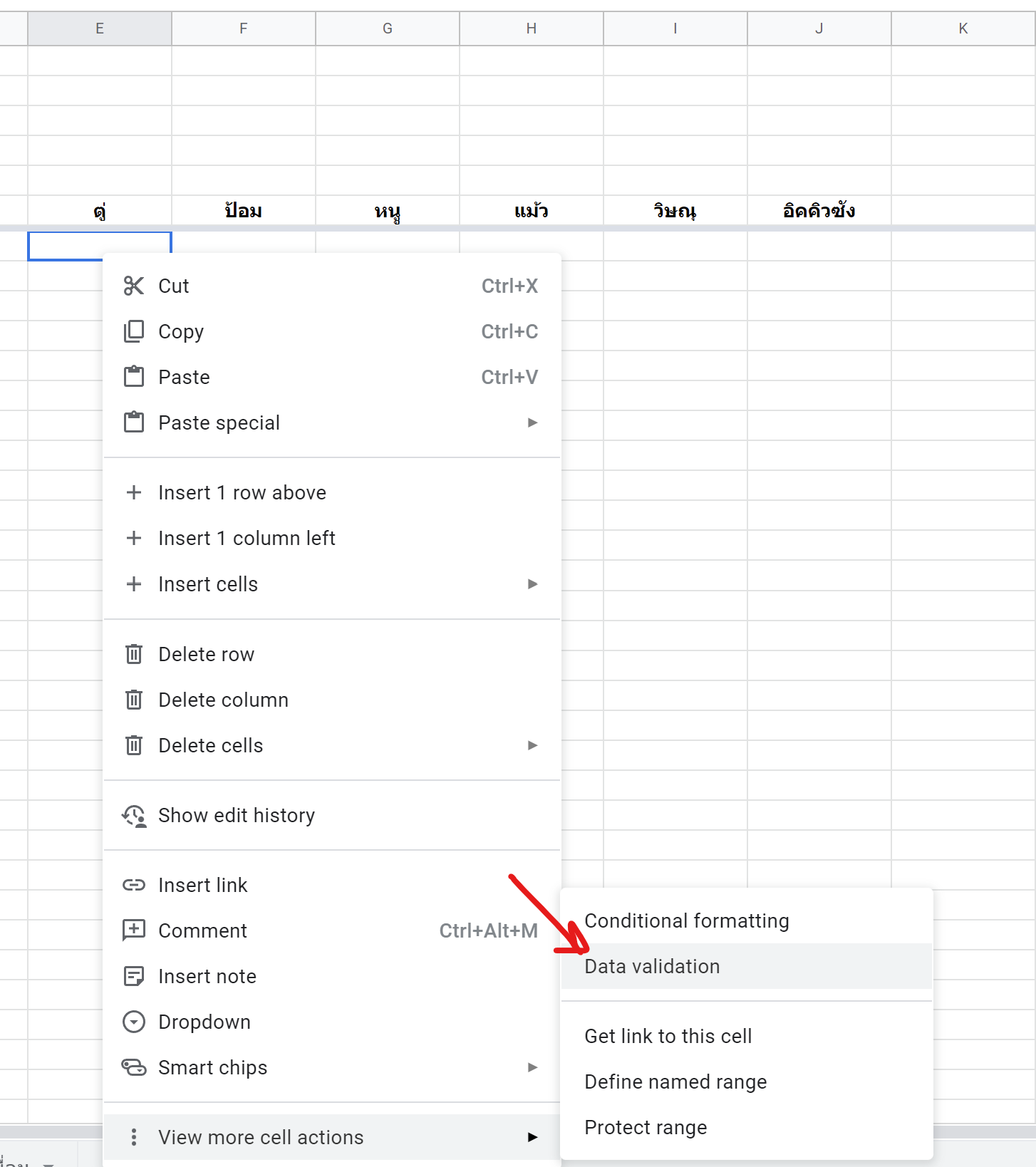Open Smart chips menu entry
1036x1167 pixels.
tap(332, 1067)
